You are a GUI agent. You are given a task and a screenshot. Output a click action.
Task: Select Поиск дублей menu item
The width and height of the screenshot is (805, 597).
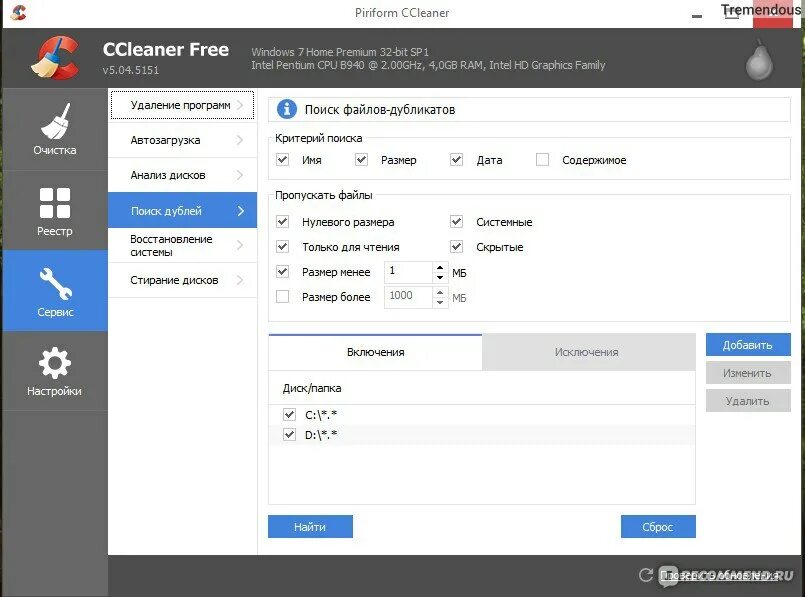[182, 210]
